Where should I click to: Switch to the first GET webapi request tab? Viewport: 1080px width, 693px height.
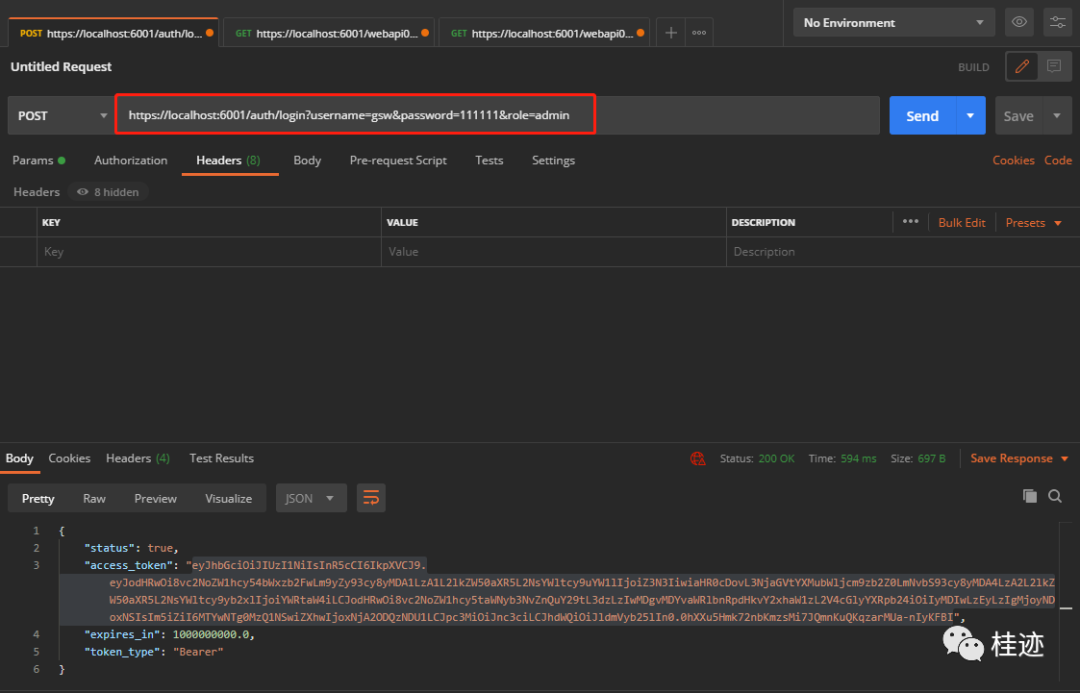click(x=330, y=33)
